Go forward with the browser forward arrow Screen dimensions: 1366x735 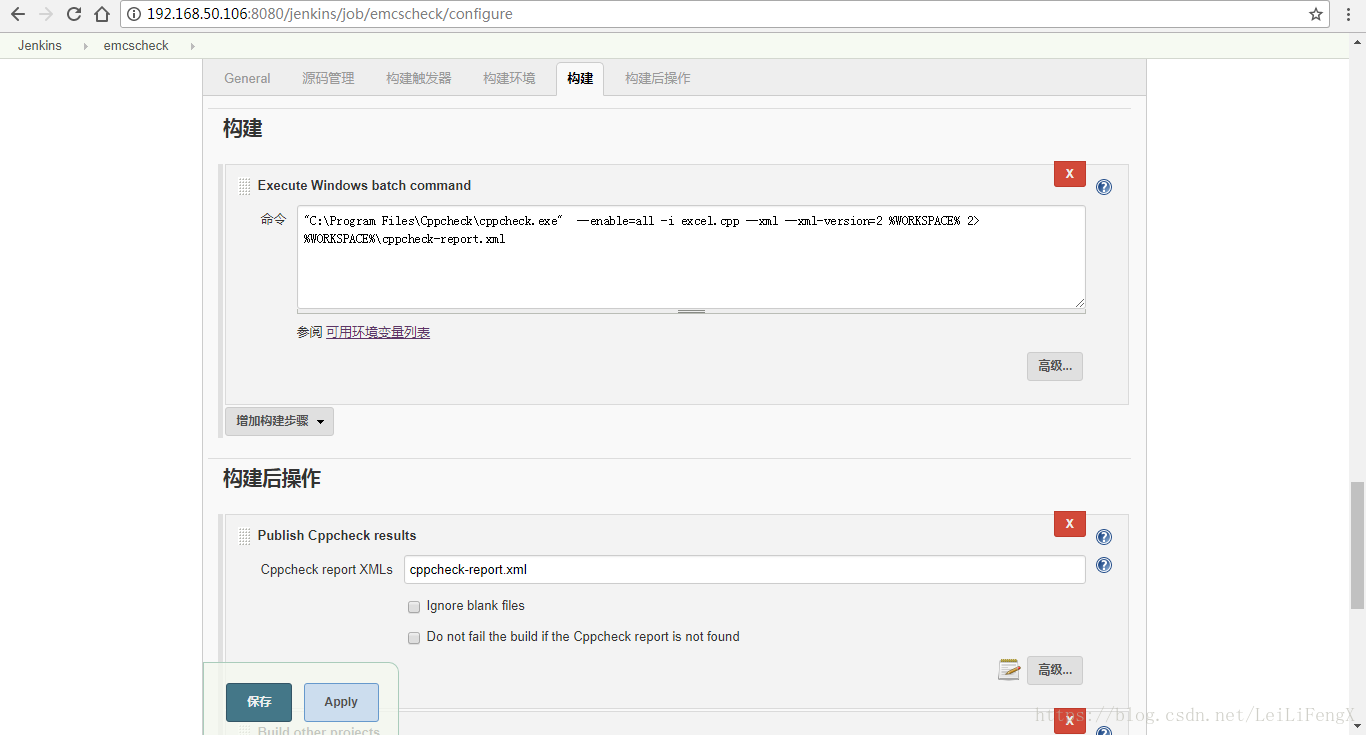[46, 14]
